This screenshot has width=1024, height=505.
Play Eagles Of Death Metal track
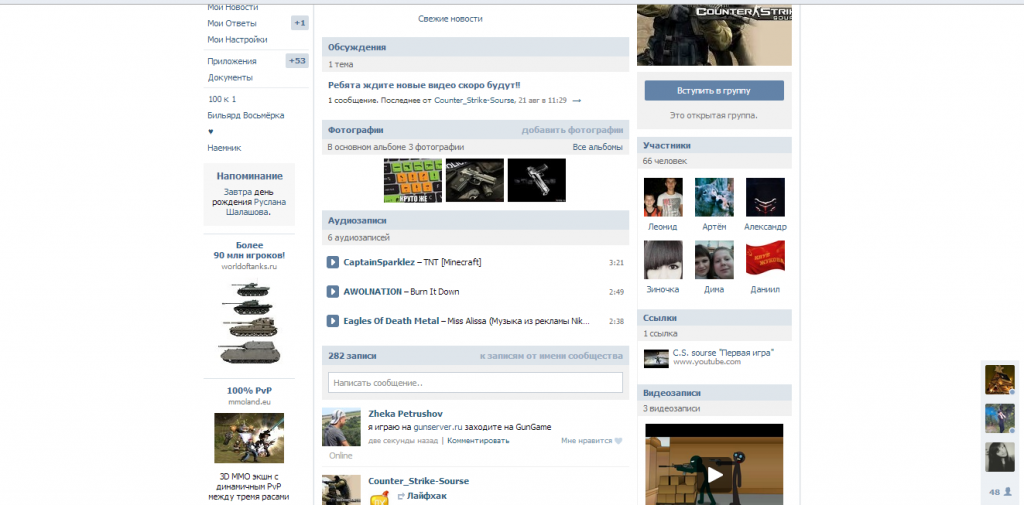[x=333, y=321]
